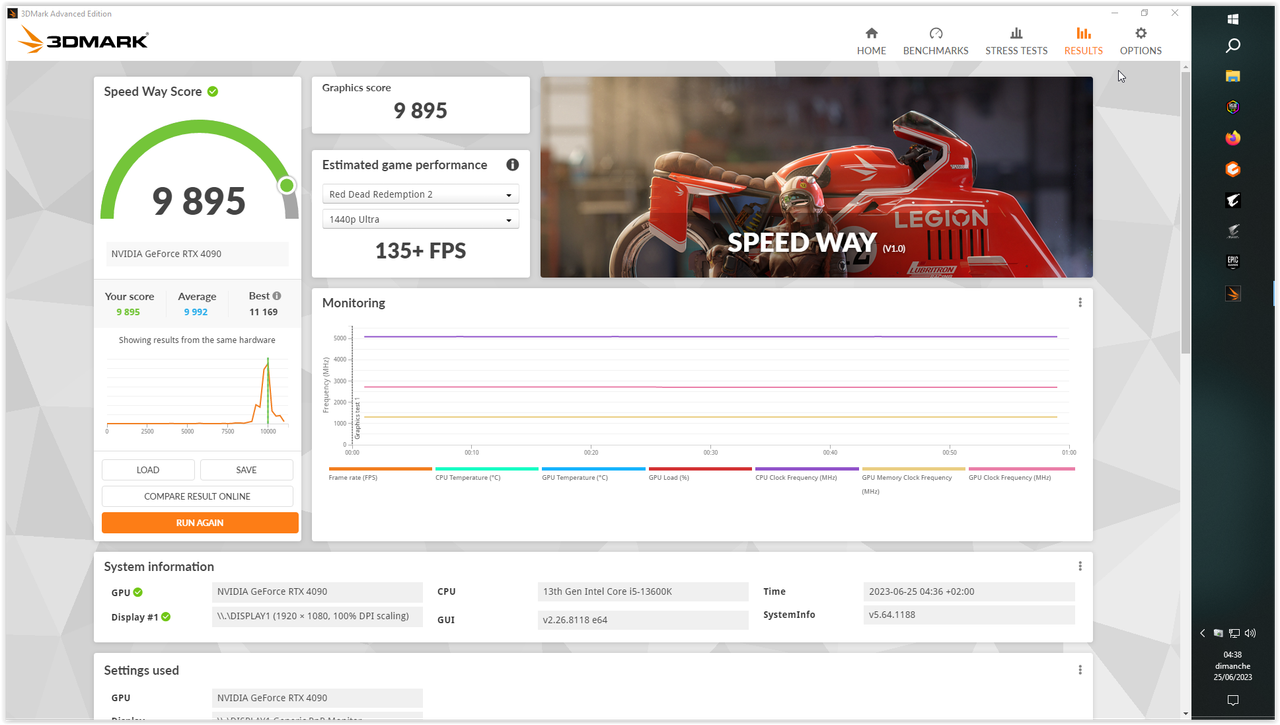The width and height of the screenshot is (1280, 725).
Task: Open the OPTIONS gear tab
Action: (1140, 41)
